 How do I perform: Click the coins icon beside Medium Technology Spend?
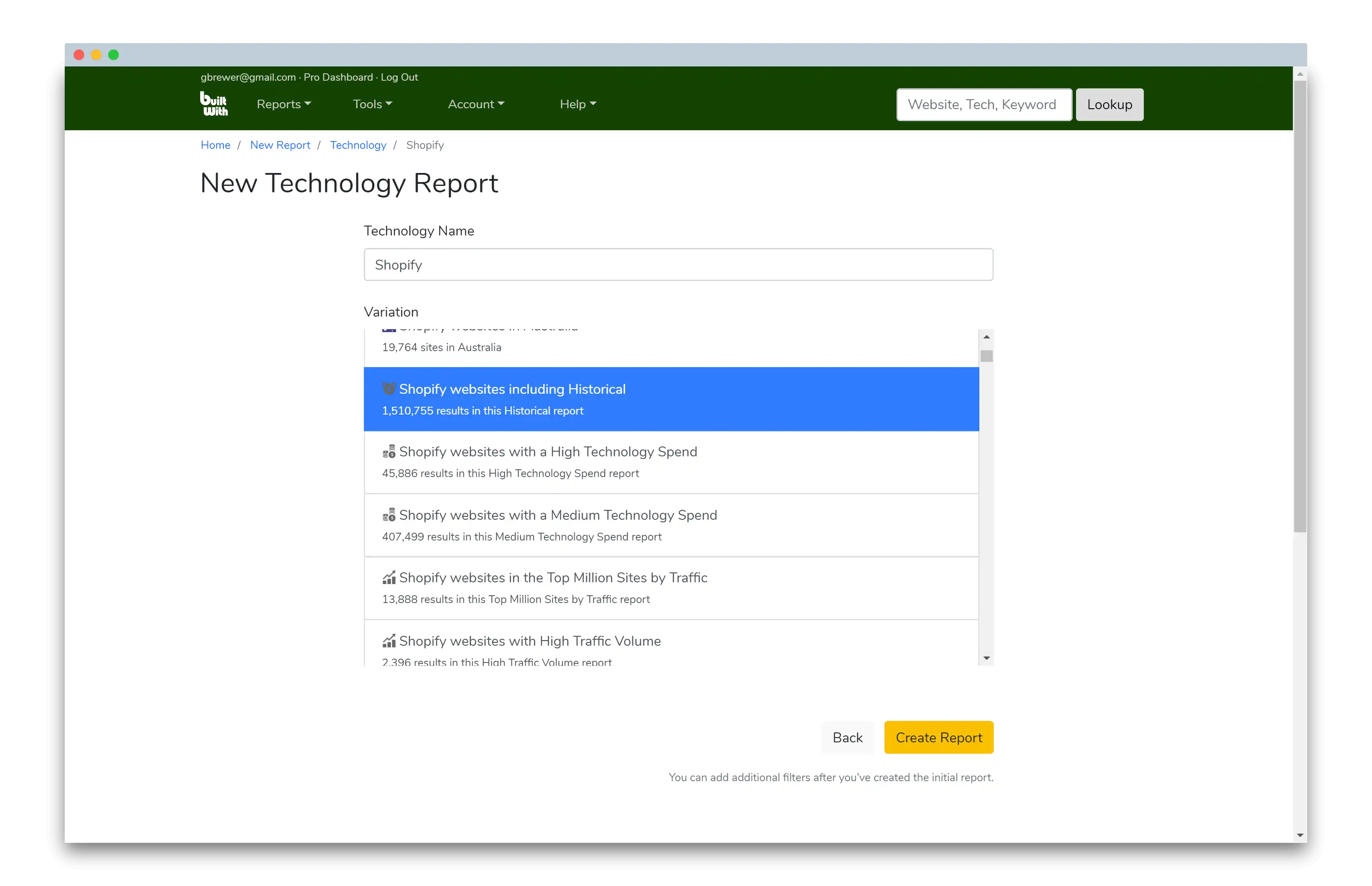pyautogui.click(x=388, y=515)
